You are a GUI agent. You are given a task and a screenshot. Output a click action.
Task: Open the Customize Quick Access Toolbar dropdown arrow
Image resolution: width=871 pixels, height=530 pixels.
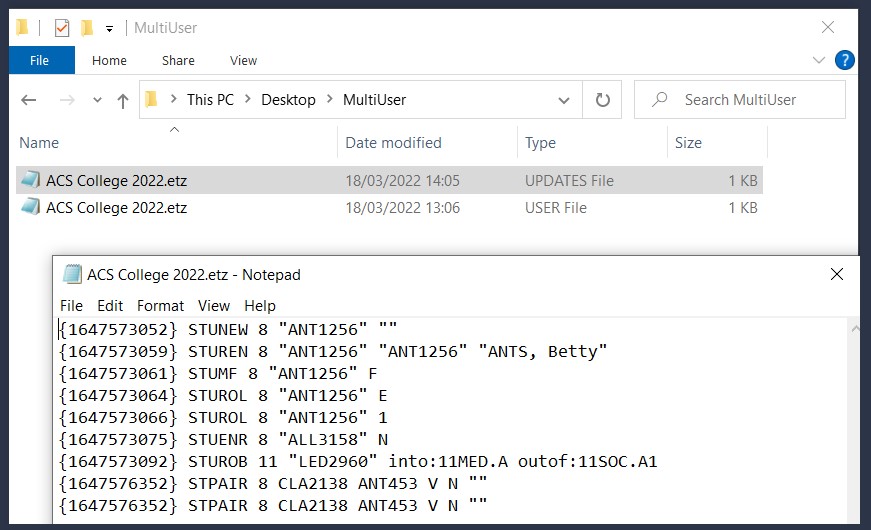[109, 29]
